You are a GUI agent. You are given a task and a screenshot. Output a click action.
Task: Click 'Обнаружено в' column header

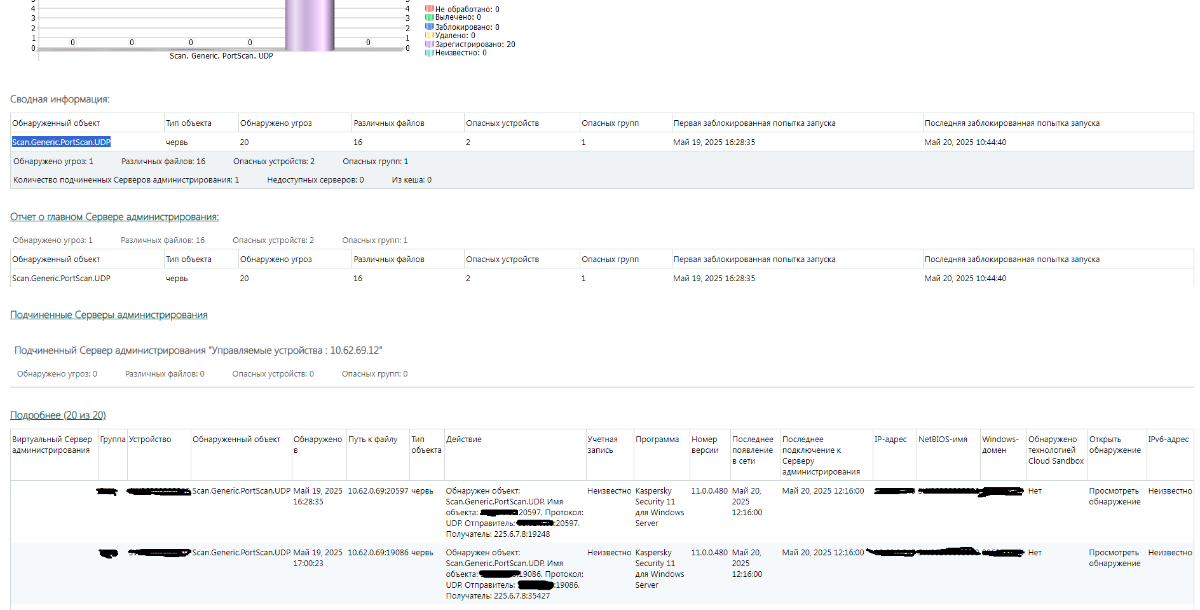pyautogui.click(x=317, y=445)
